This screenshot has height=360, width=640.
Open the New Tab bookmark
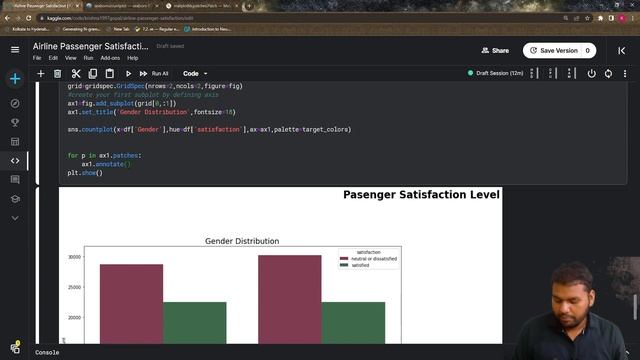(117, 29)
